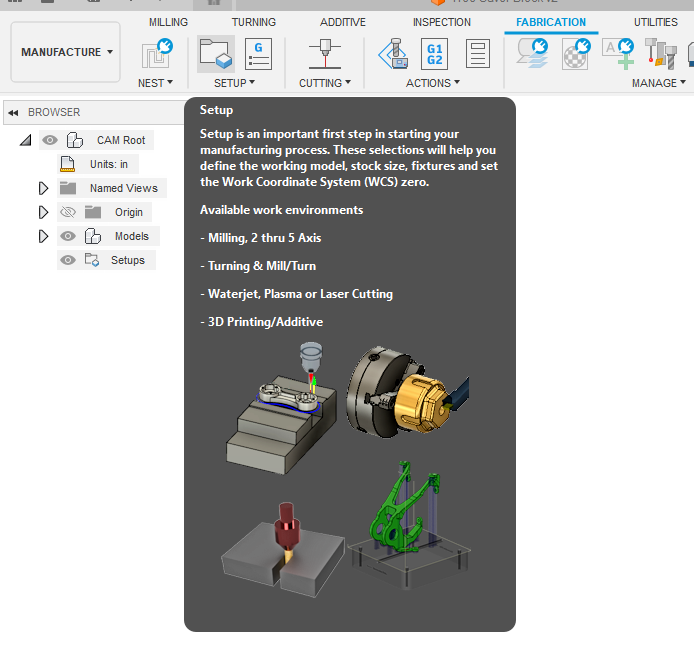The height and width of the screenshot is (666, 694).
Task: Click the Named Views folder icon
Action: point(68,188)
